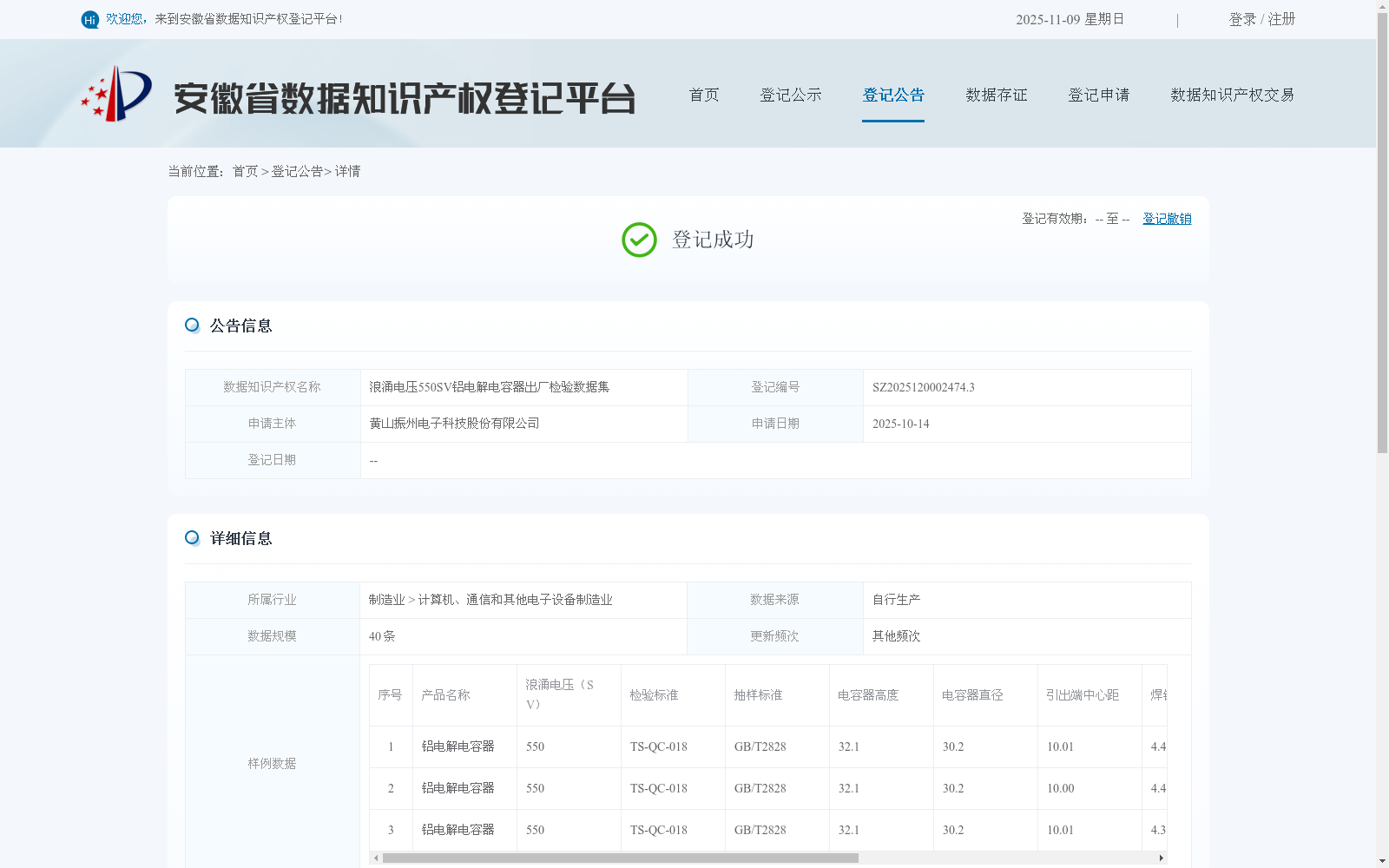This screenshot has width=1389, height=868.
Task: Click TS-QC-018 in sample row 2
Action: coord(659,788)
